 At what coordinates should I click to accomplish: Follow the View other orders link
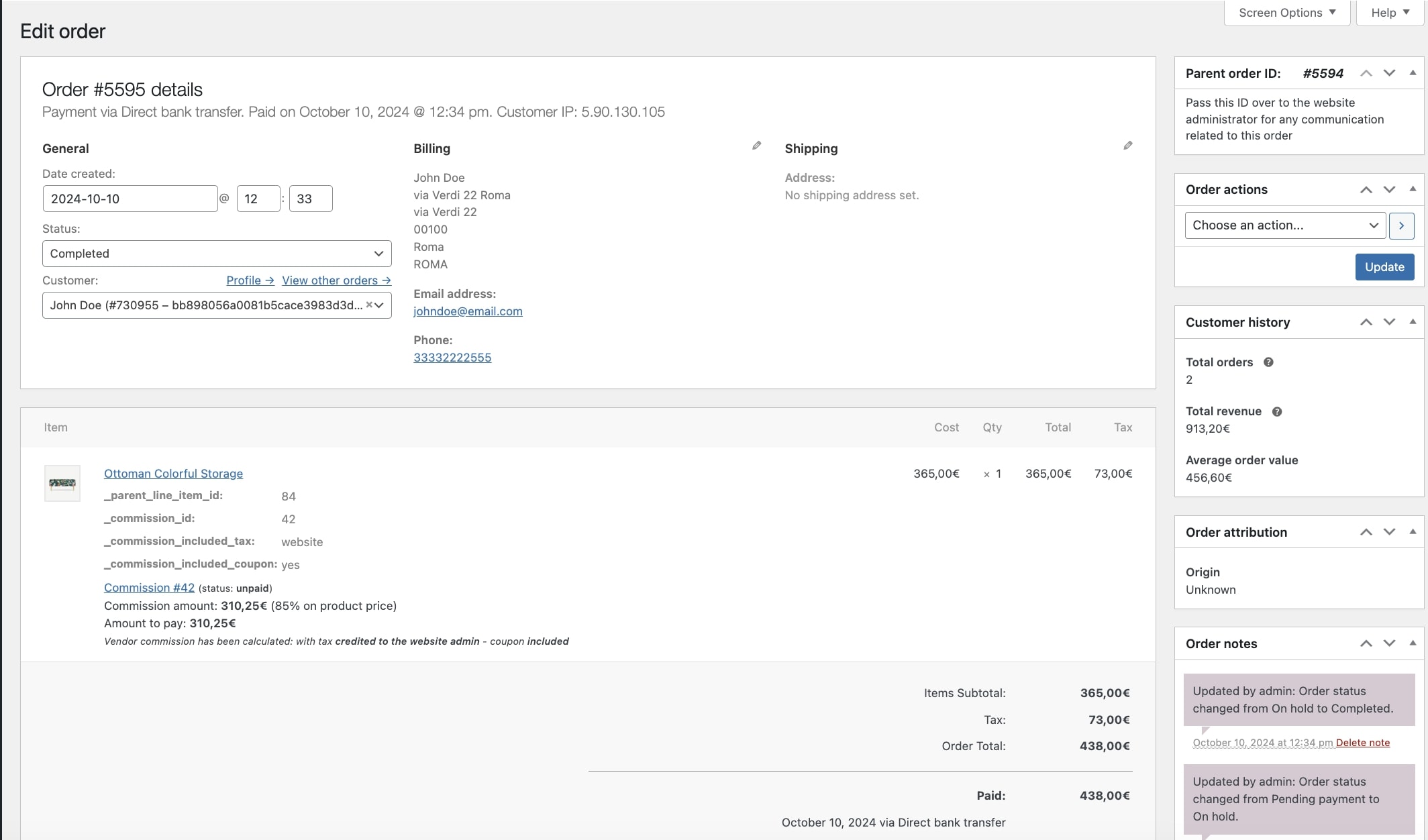336,280
